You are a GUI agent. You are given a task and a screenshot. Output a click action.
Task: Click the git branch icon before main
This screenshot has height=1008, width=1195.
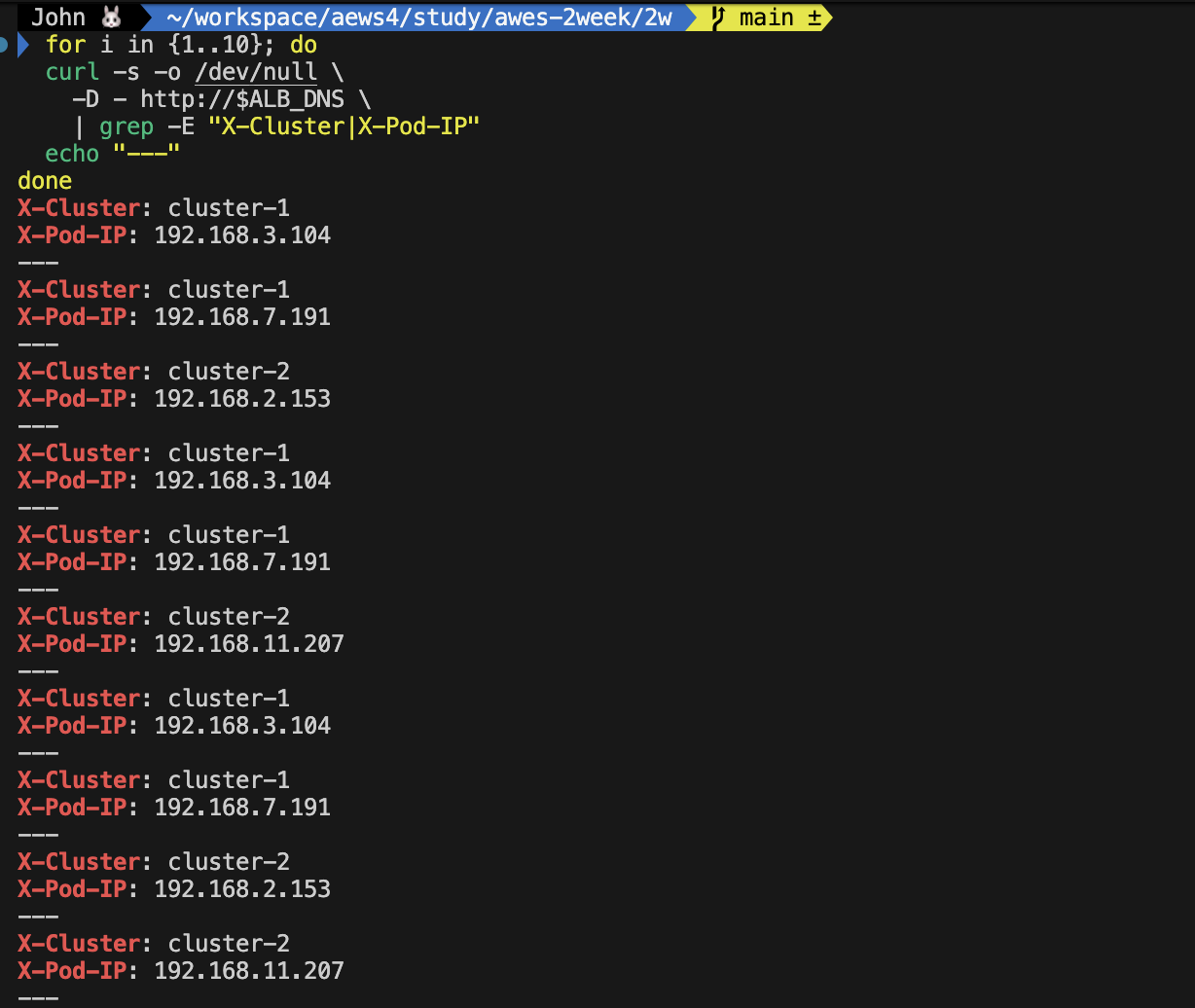coord(719,18)
